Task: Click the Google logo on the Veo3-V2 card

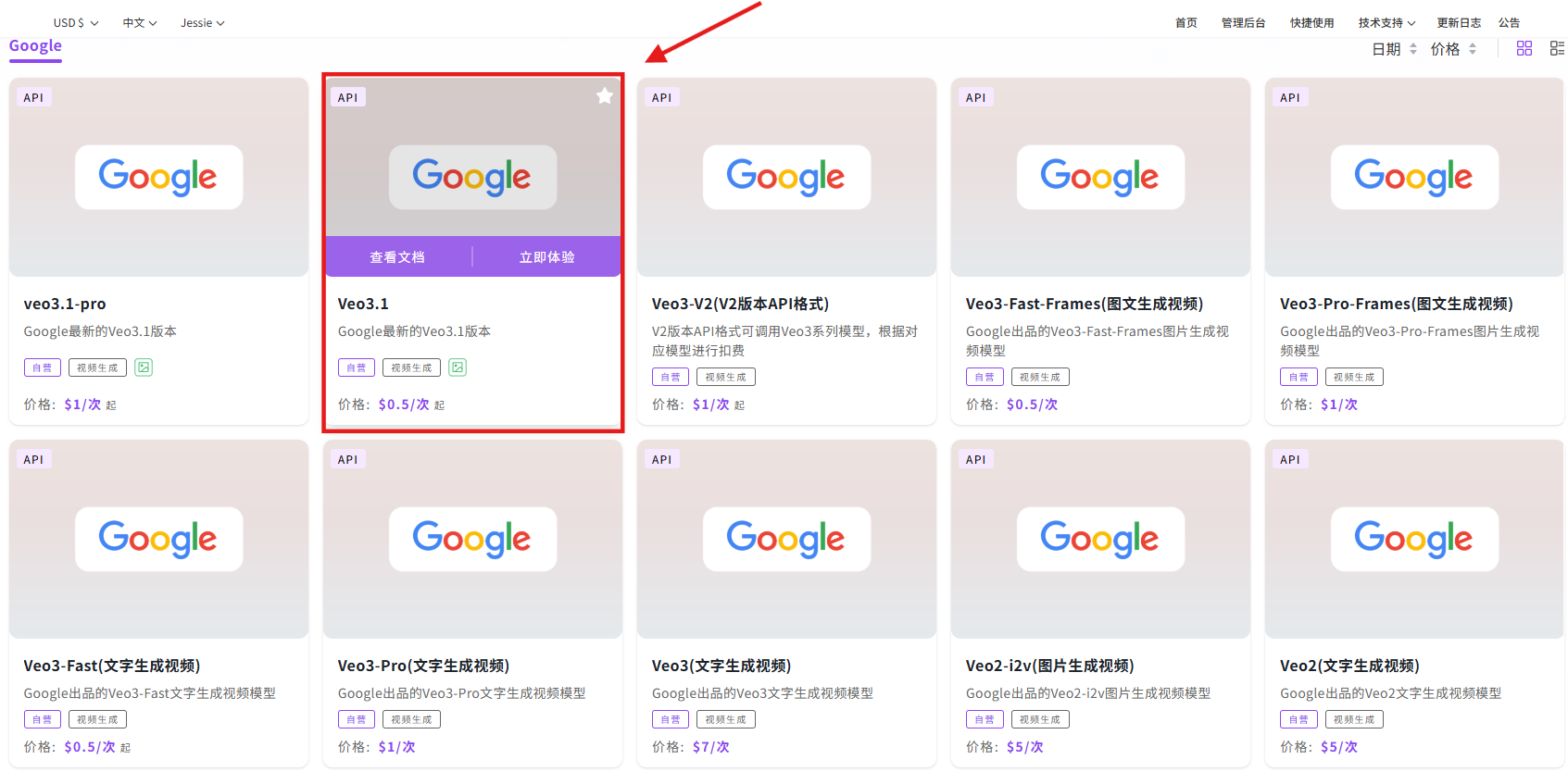Action: (x=785, y=177)
